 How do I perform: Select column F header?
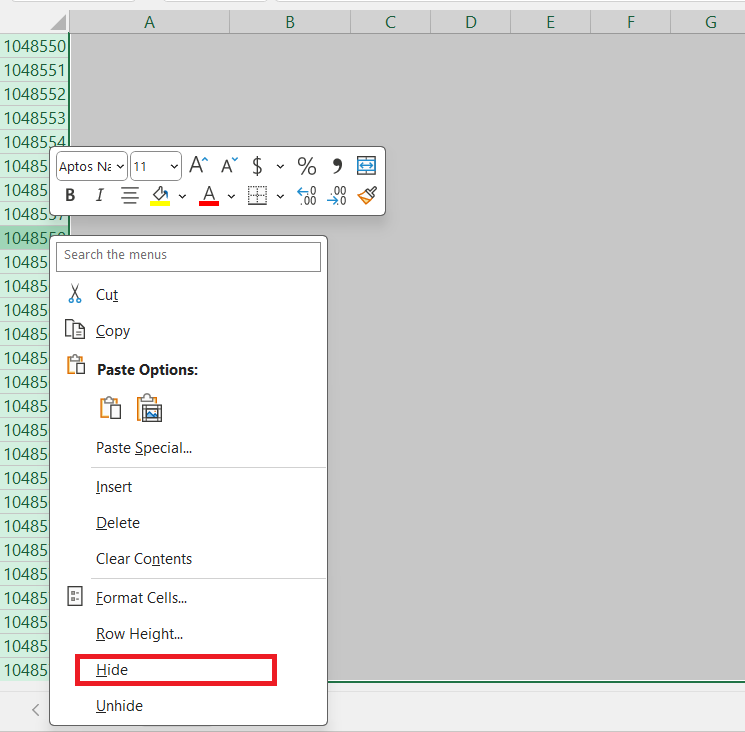coord(631,22)
